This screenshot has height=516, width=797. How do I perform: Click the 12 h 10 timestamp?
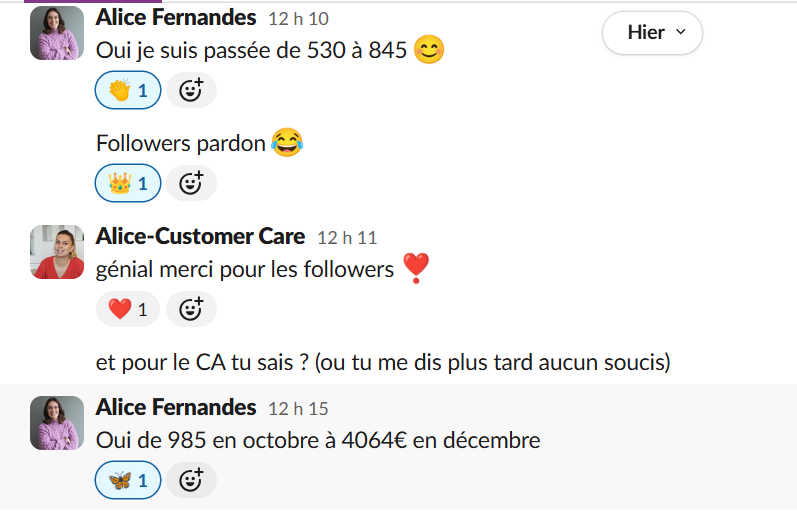(x=298, y=19)
